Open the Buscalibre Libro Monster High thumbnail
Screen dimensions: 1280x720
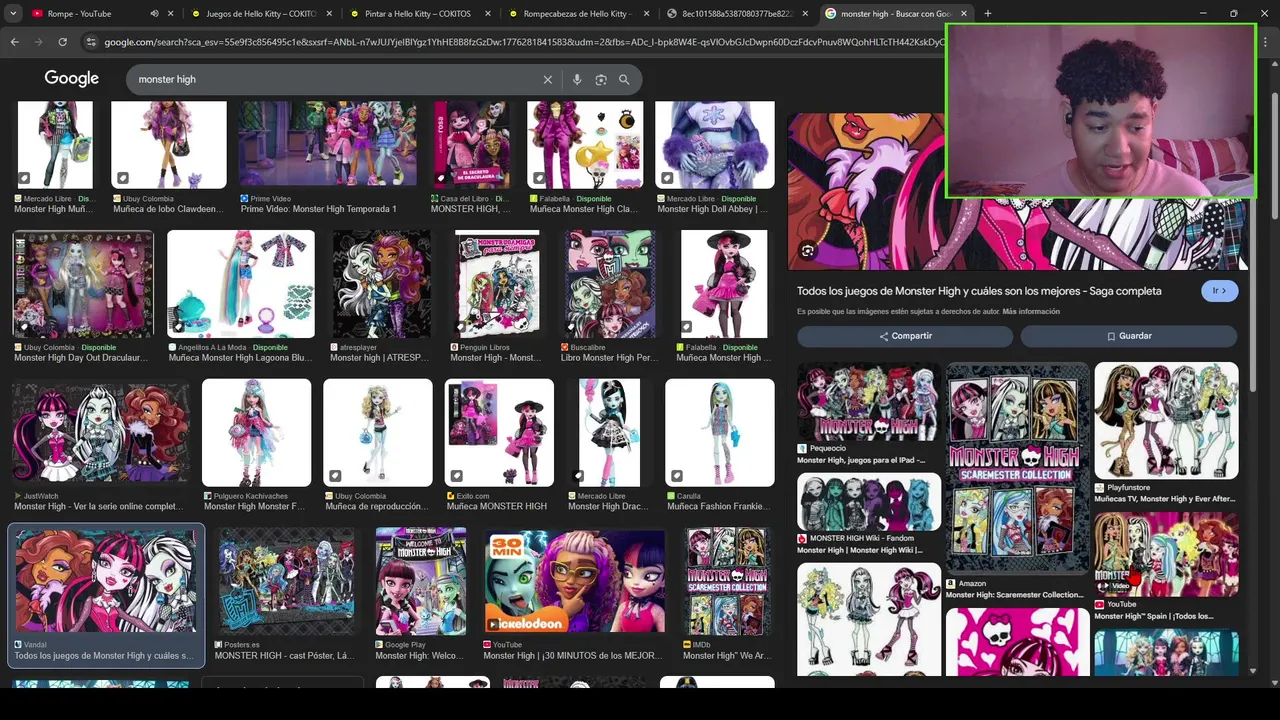click(x=610, y=284)
